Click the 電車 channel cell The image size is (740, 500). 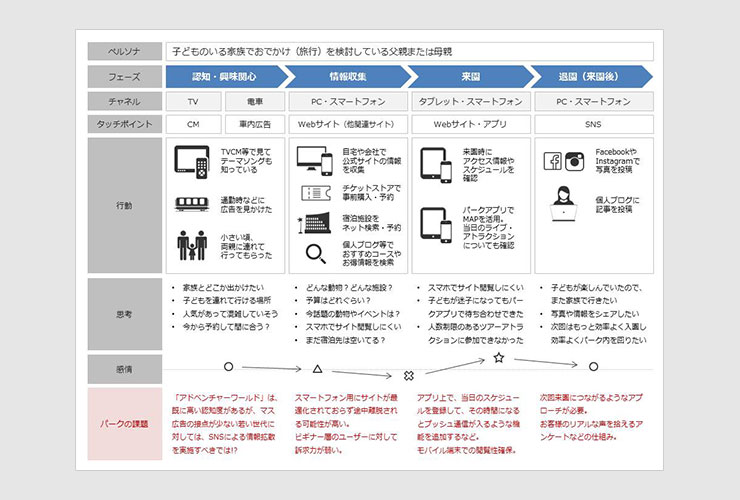point(255,102)
